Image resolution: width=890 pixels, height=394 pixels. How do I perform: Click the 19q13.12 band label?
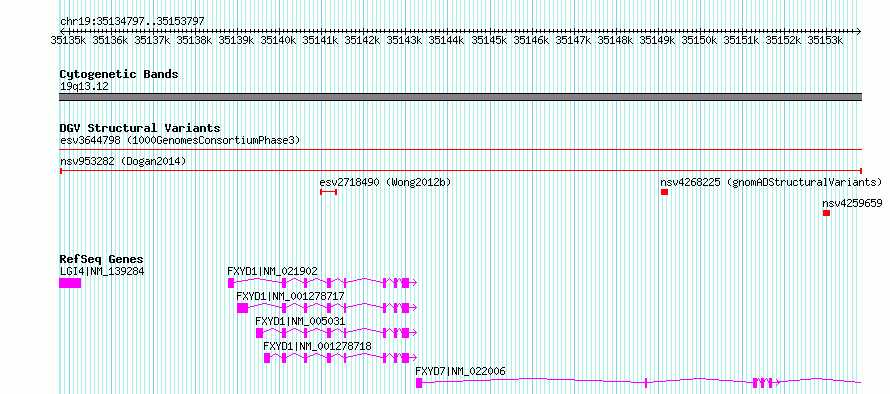click(84, 87)
